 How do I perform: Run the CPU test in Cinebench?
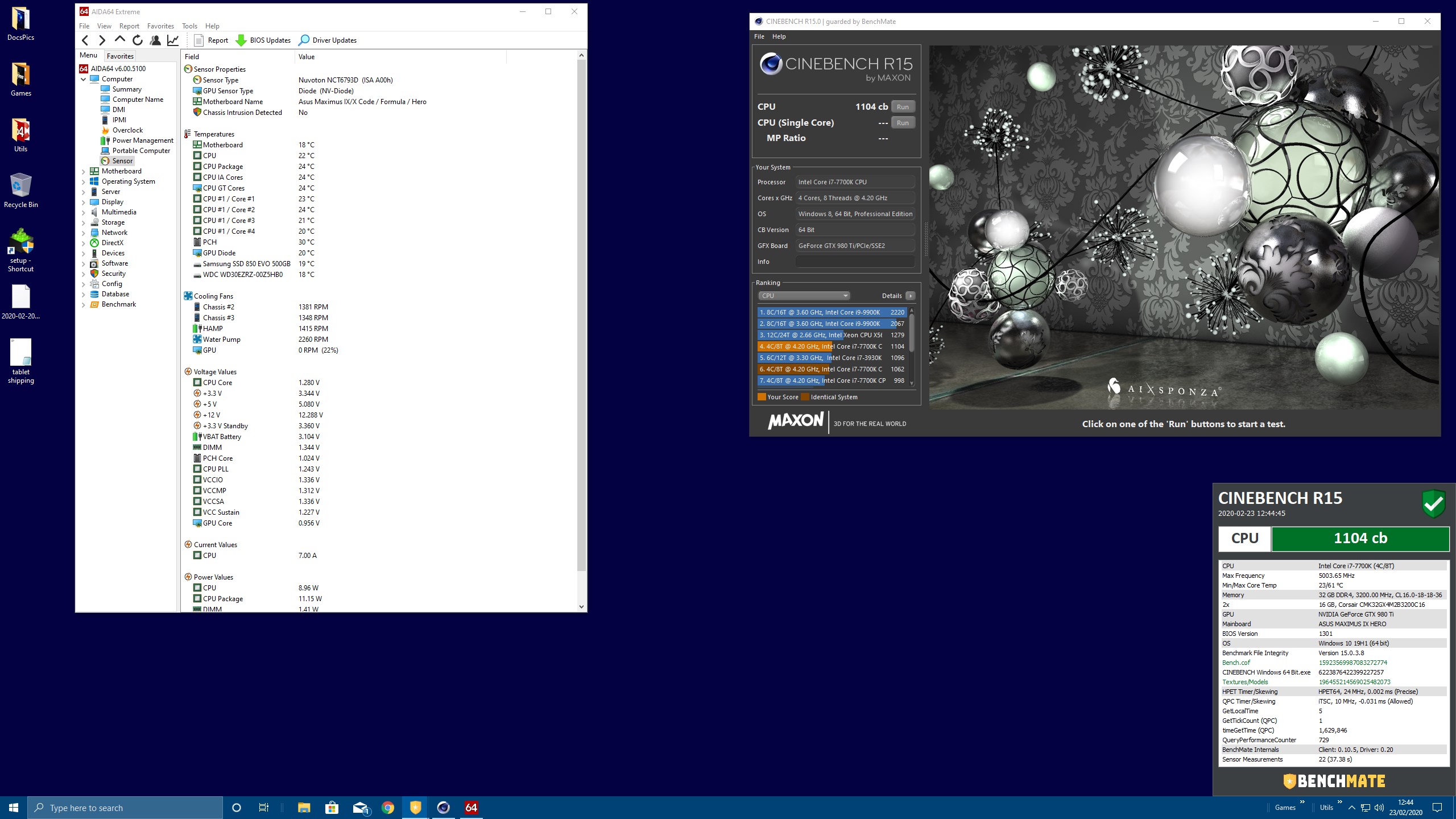[903, 107]
